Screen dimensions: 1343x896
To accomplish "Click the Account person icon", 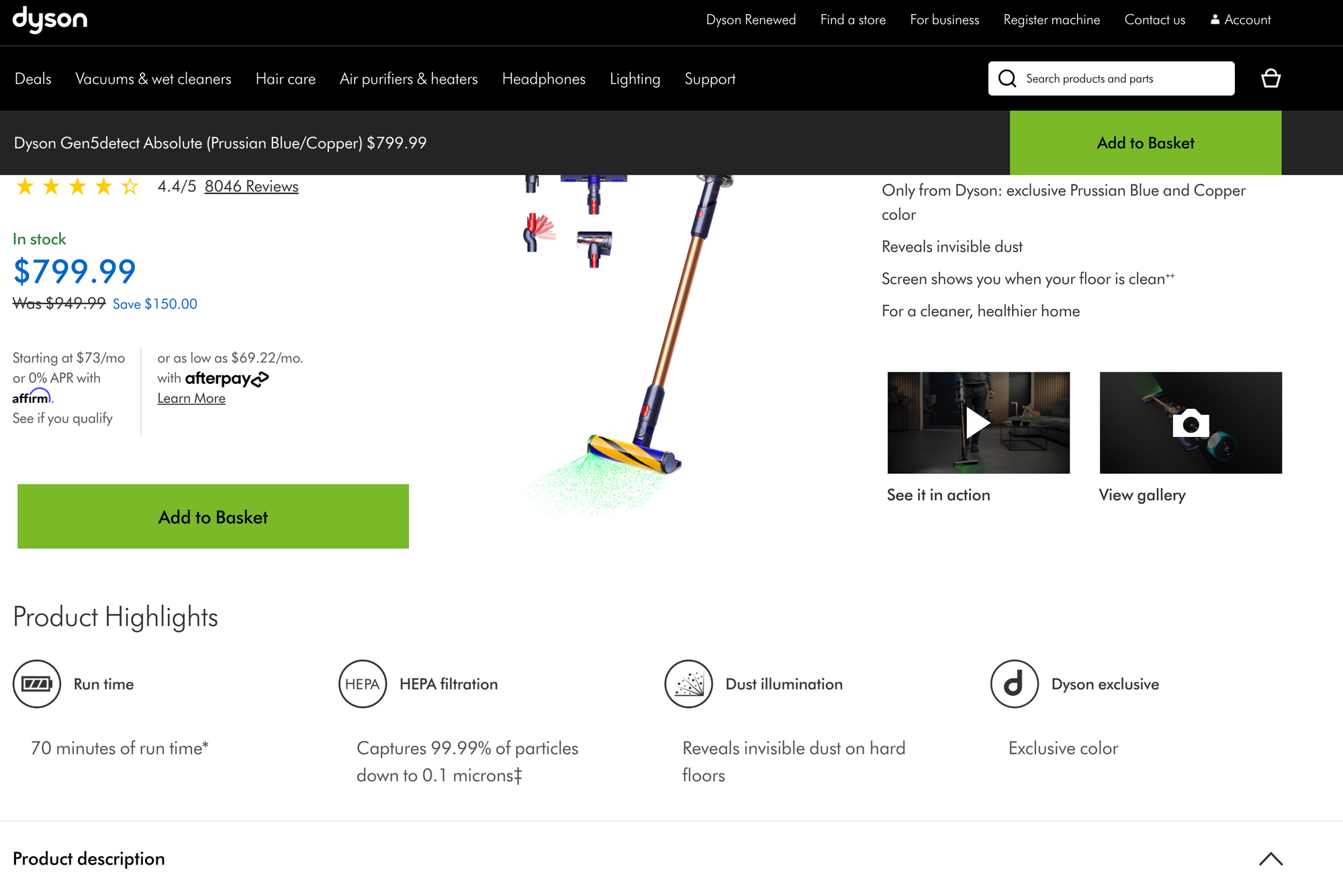I will click(x=1215, y=19).
